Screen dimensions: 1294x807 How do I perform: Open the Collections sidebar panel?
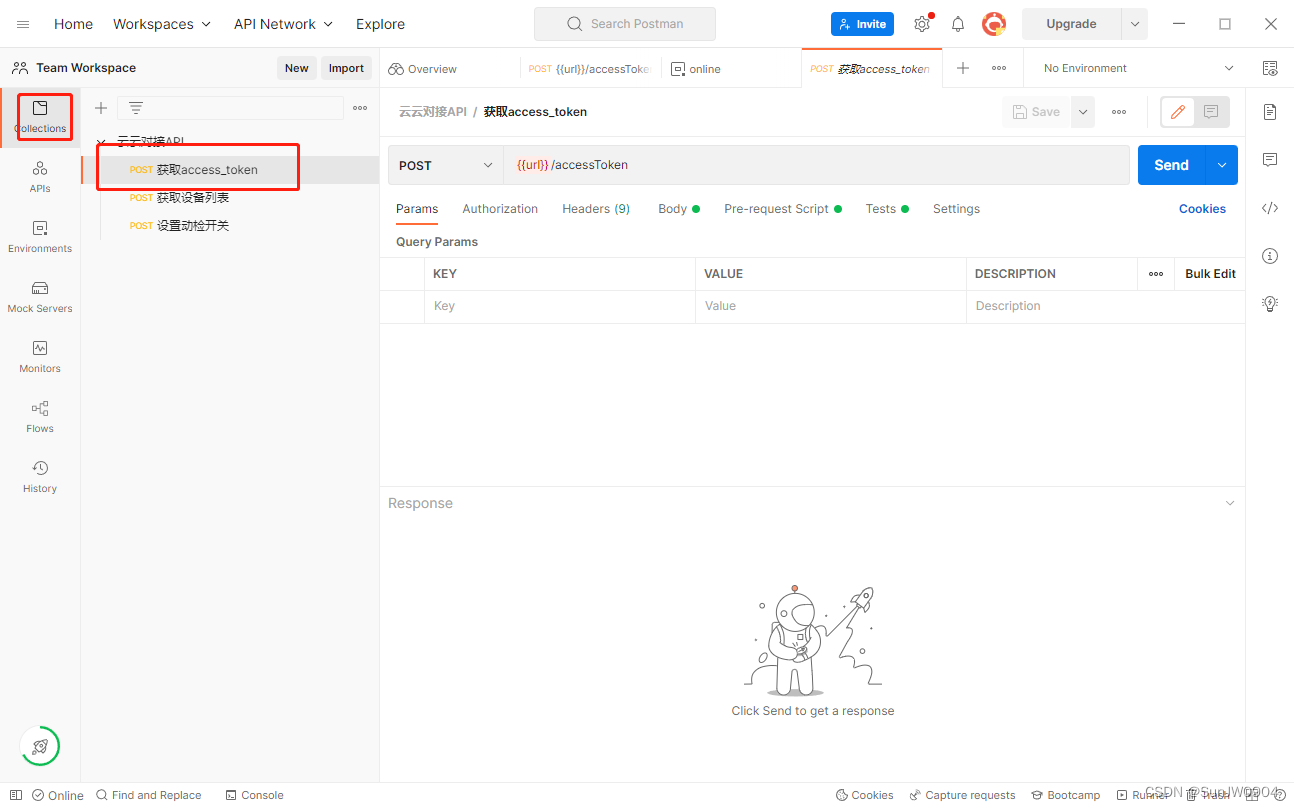coord(40,117)
